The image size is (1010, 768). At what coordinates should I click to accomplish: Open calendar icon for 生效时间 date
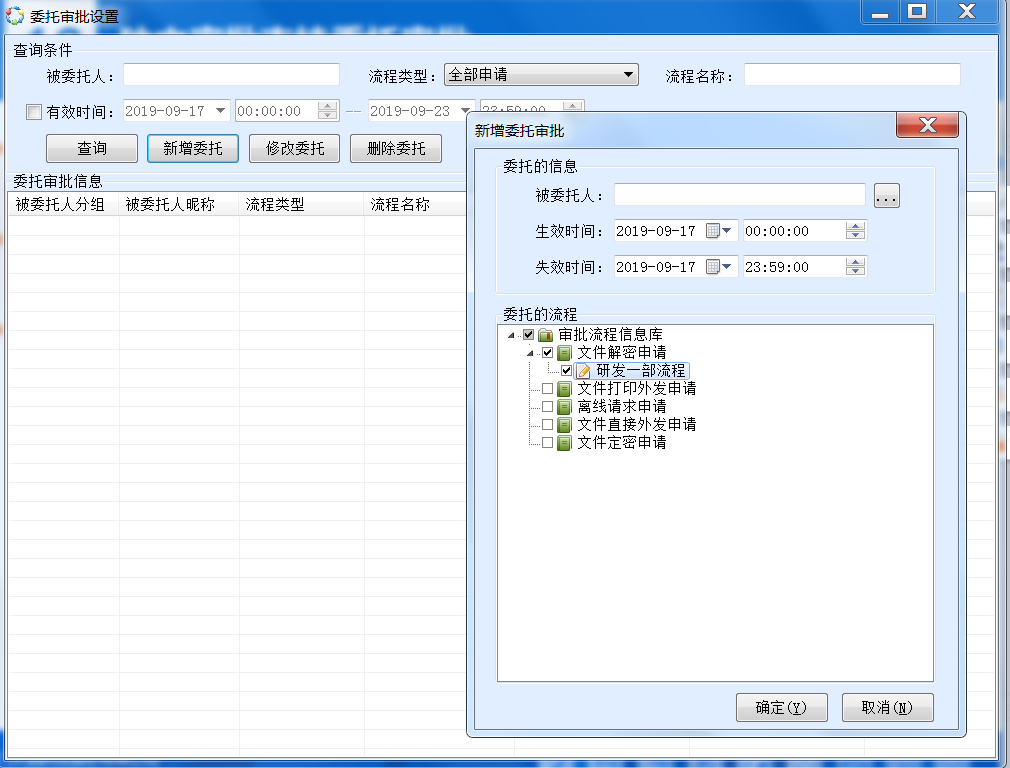click(712, 231)
